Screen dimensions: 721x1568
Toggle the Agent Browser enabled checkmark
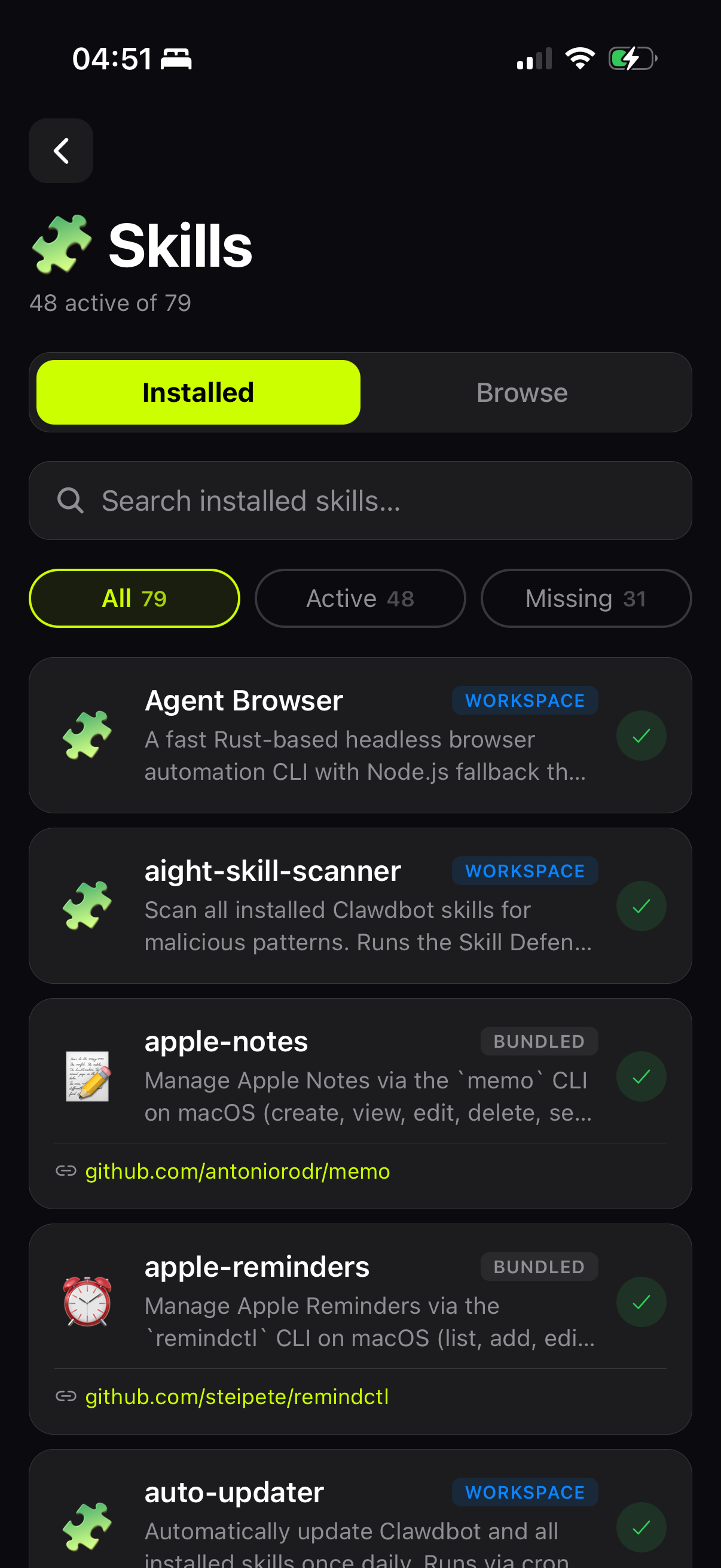tap(641, 736)
